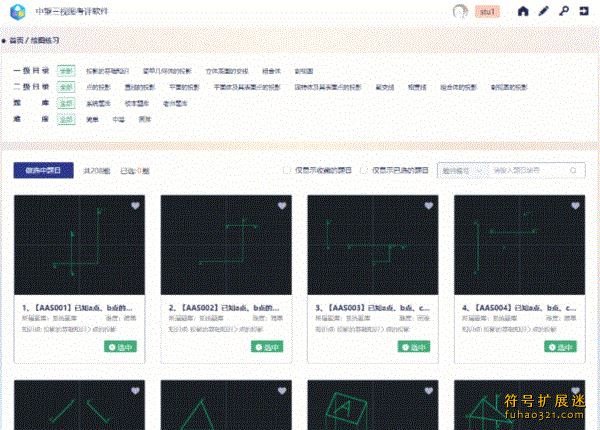Click 选中 button on AAS002 card

pos(267,347)
